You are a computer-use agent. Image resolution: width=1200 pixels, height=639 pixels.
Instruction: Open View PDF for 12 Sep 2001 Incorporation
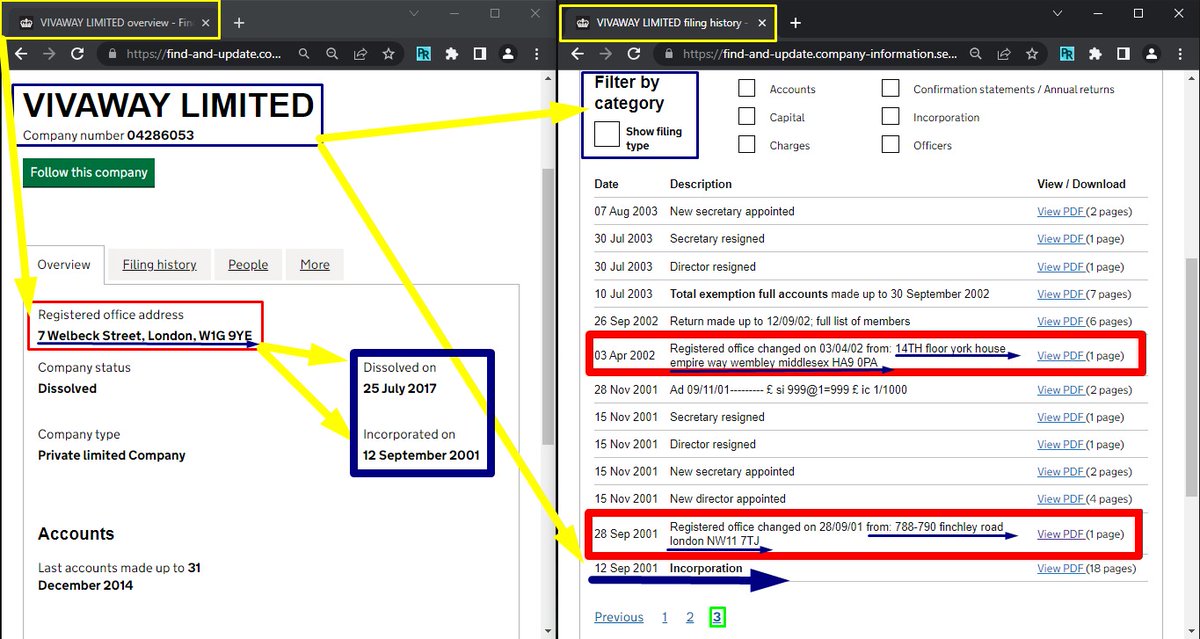pos(1060,568)
